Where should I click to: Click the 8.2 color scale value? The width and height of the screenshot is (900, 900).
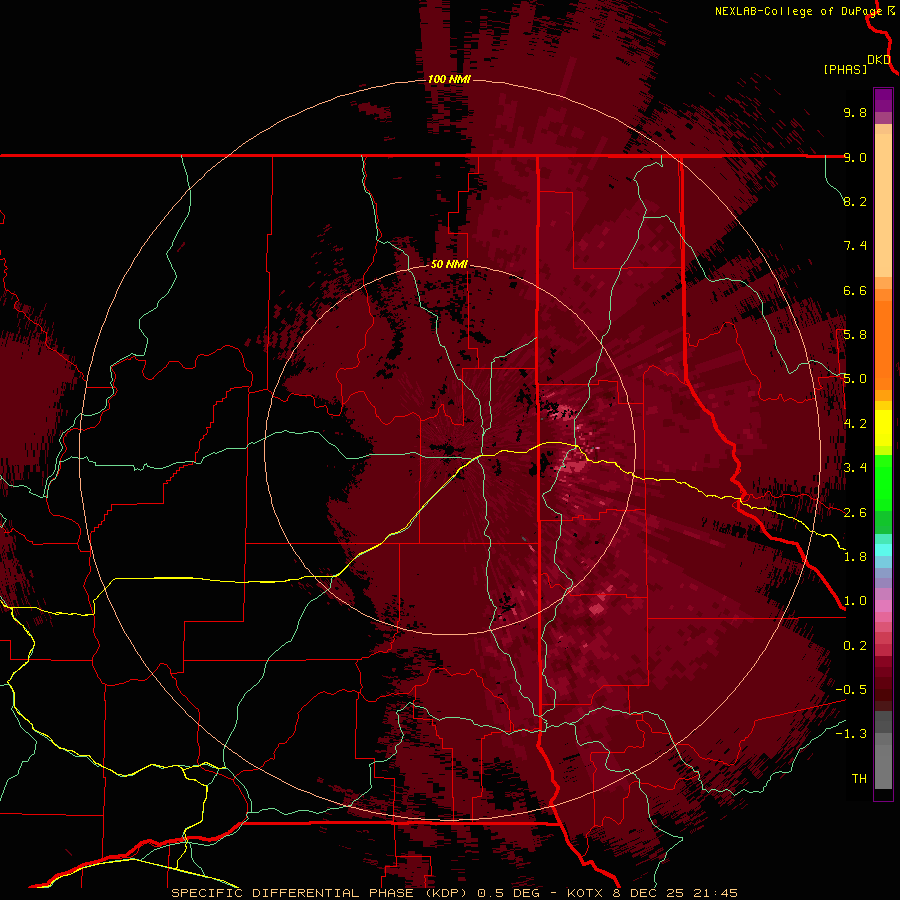pyautogui.click(x=855, y=201)
